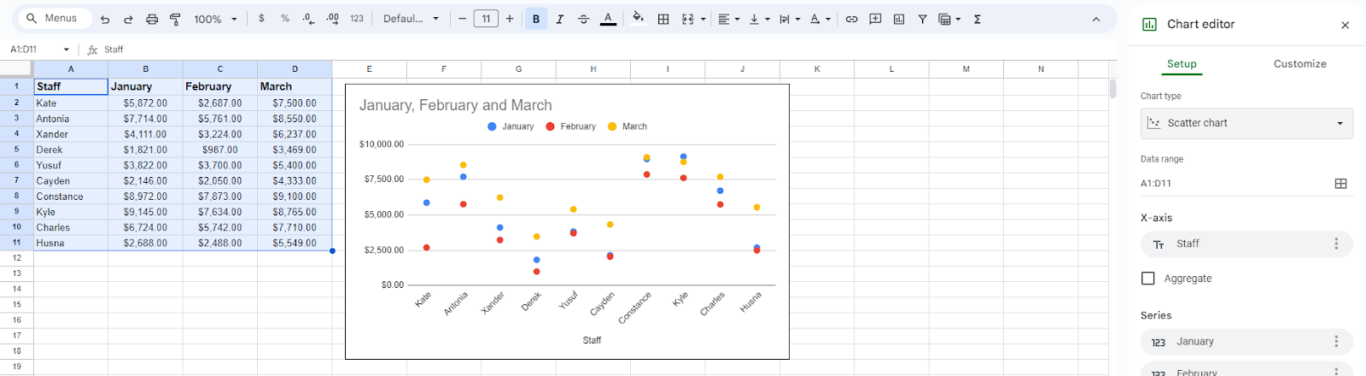Viewport: 1366px width, 376px height.
Task: Open the Chart type Scatter chart dropdown
Action: click(x=1246, y=123)
